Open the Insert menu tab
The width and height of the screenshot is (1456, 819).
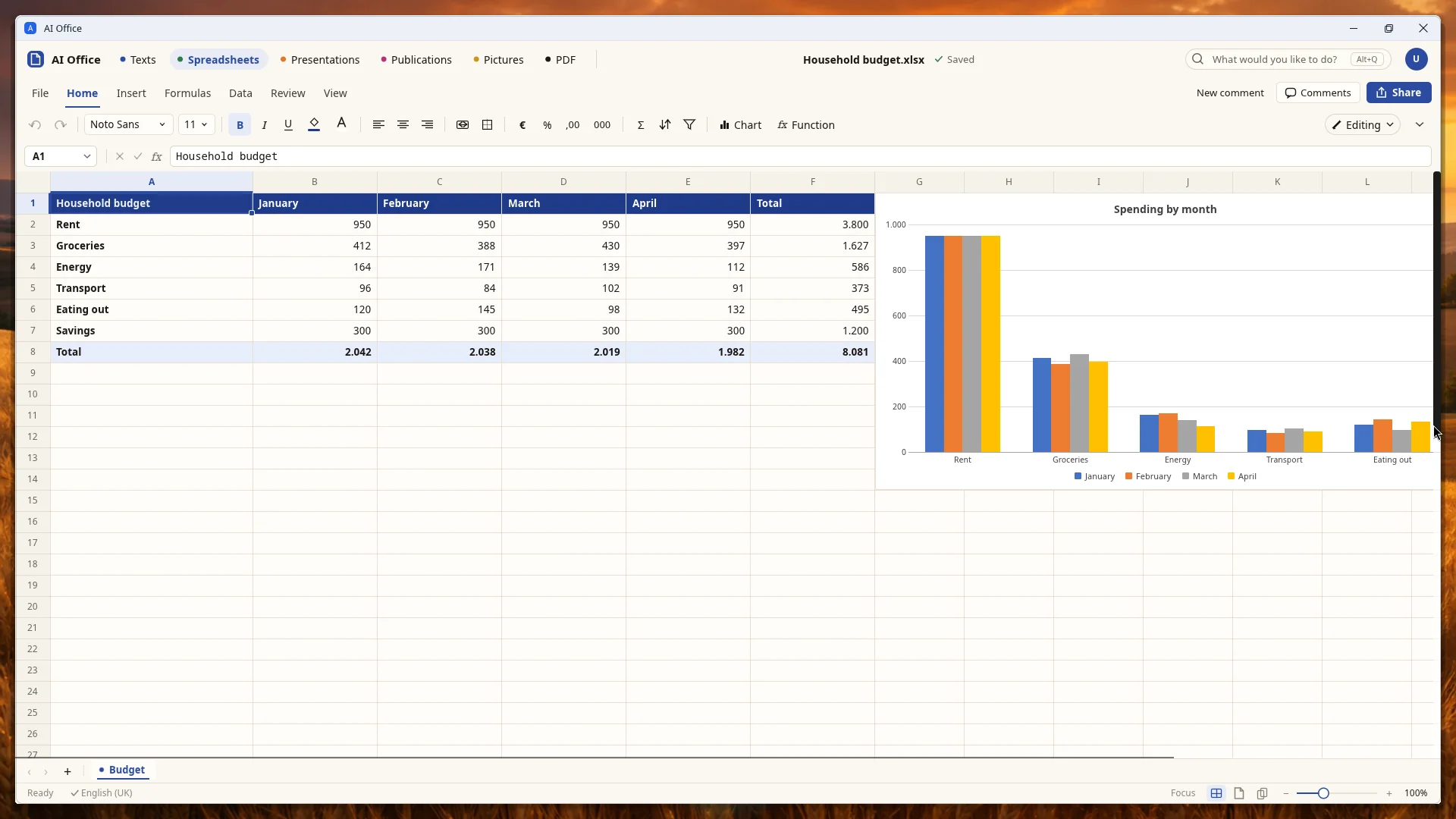[x=131, y=93]
